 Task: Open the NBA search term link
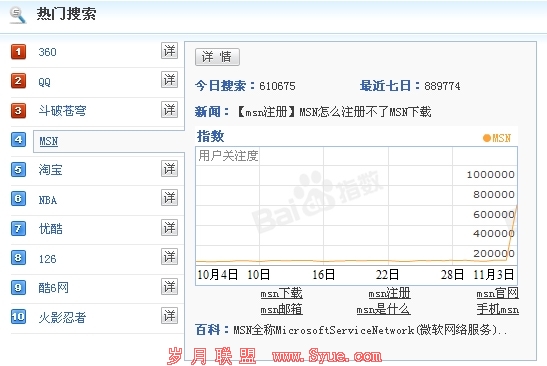(x=48, y=200)
